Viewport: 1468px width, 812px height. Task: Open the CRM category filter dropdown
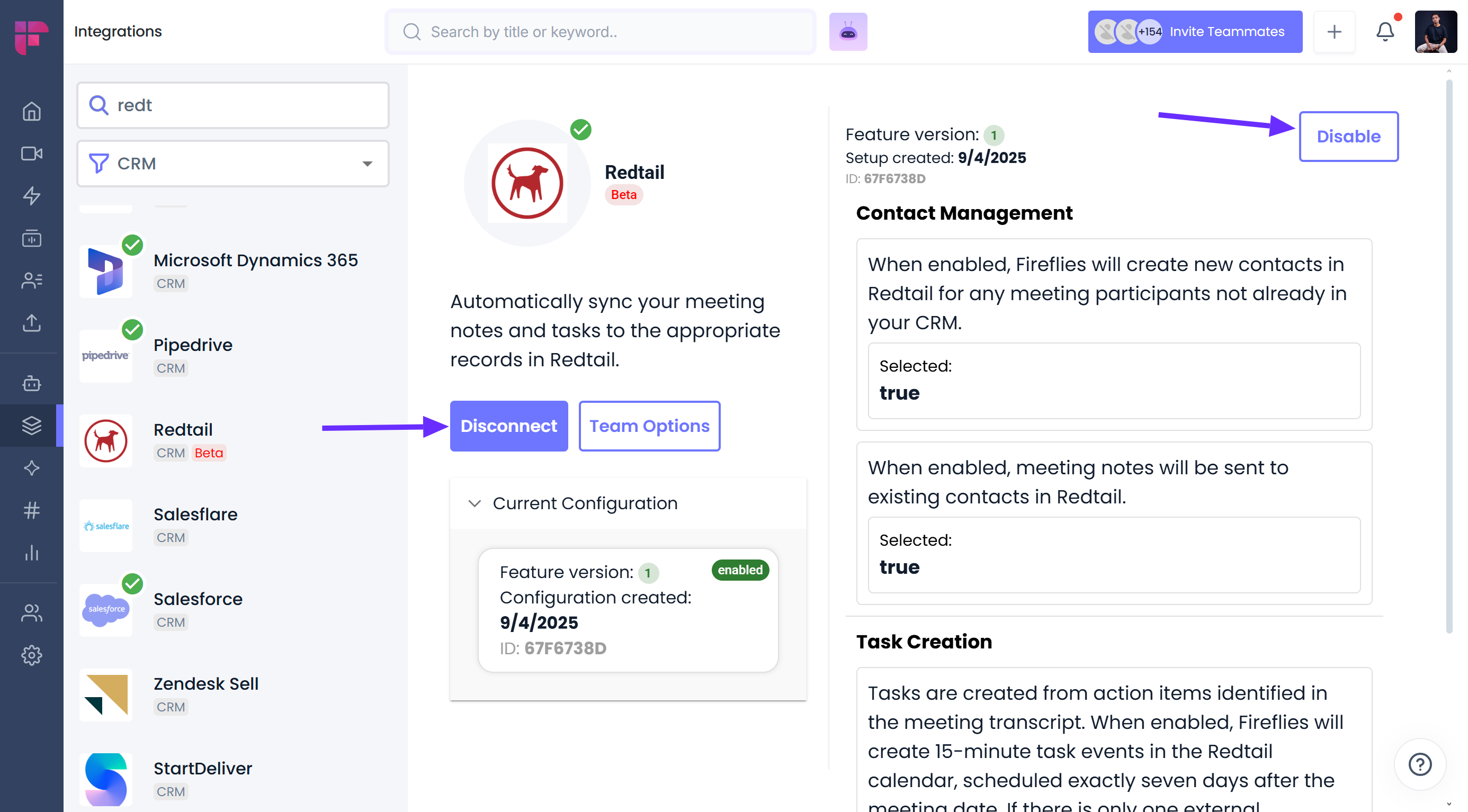coord(232,164)
